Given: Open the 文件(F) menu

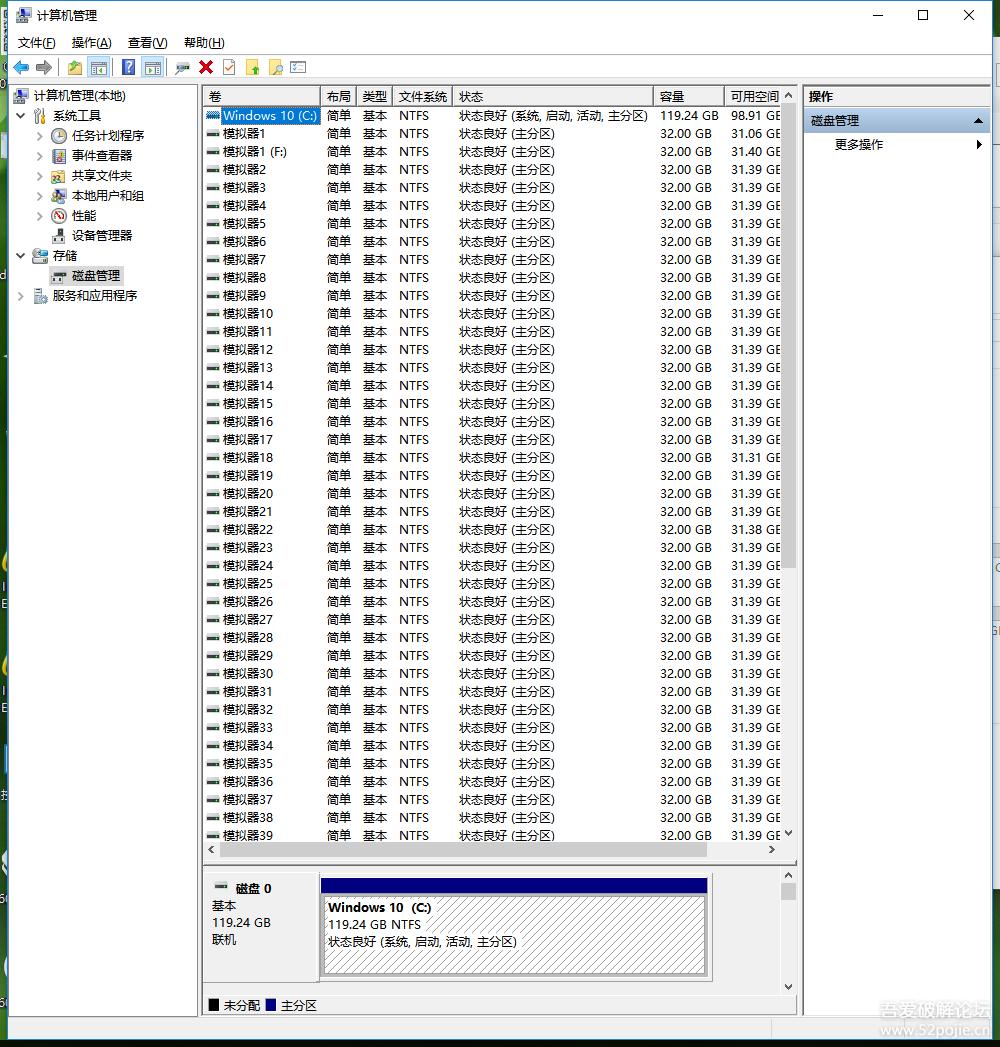Looking at the screenshot, I should [37, 42].
